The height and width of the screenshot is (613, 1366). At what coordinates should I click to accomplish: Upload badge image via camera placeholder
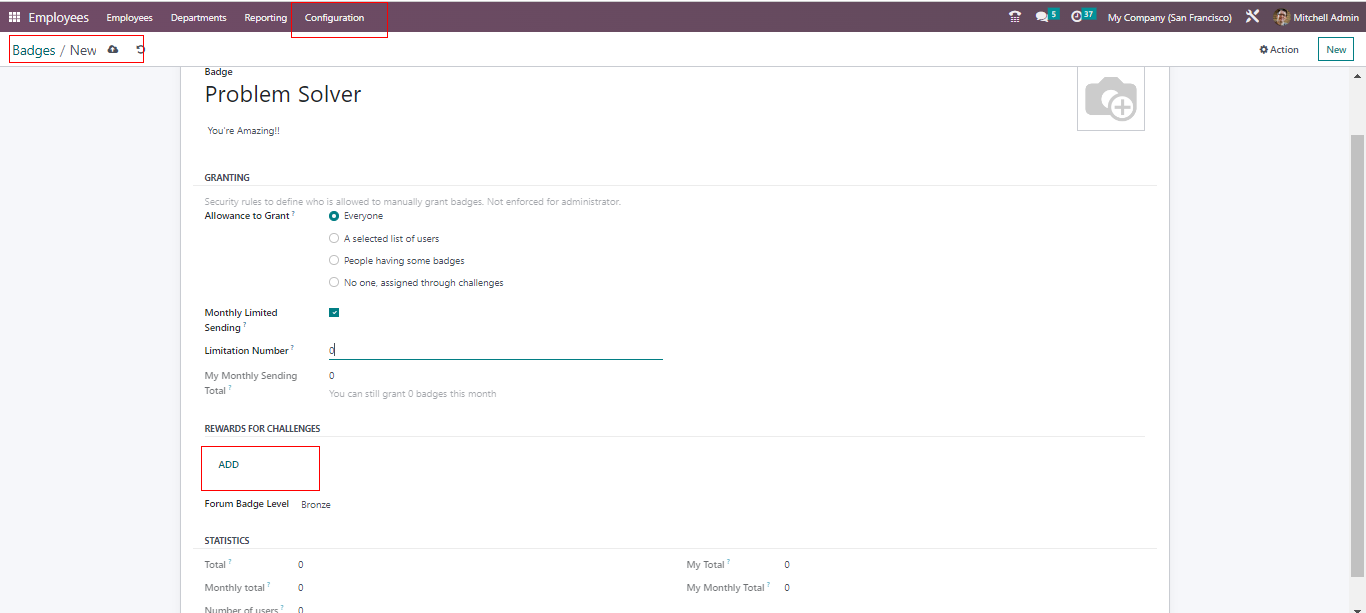click(1110, 98)
